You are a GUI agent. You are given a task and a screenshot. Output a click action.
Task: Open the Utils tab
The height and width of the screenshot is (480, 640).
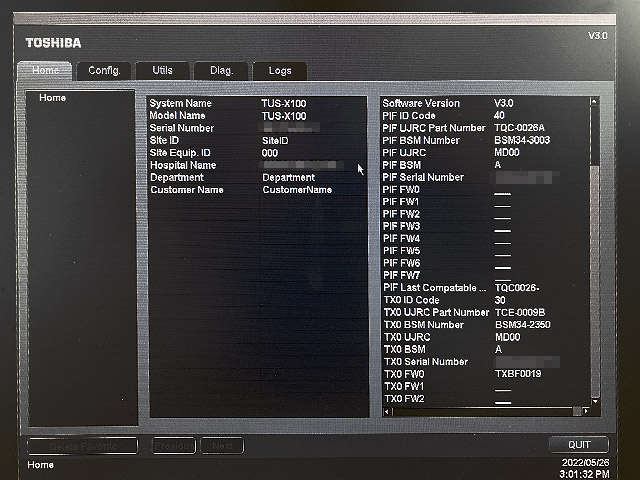[162, 71]
